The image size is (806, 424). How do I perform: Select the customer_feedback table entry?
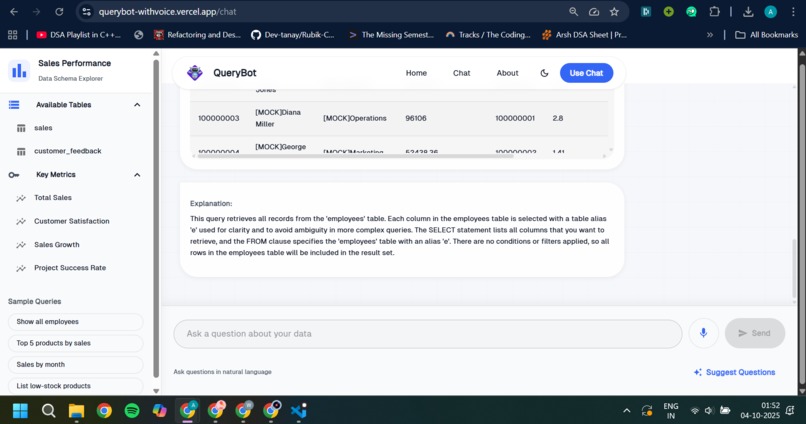(x=68, y=151)
